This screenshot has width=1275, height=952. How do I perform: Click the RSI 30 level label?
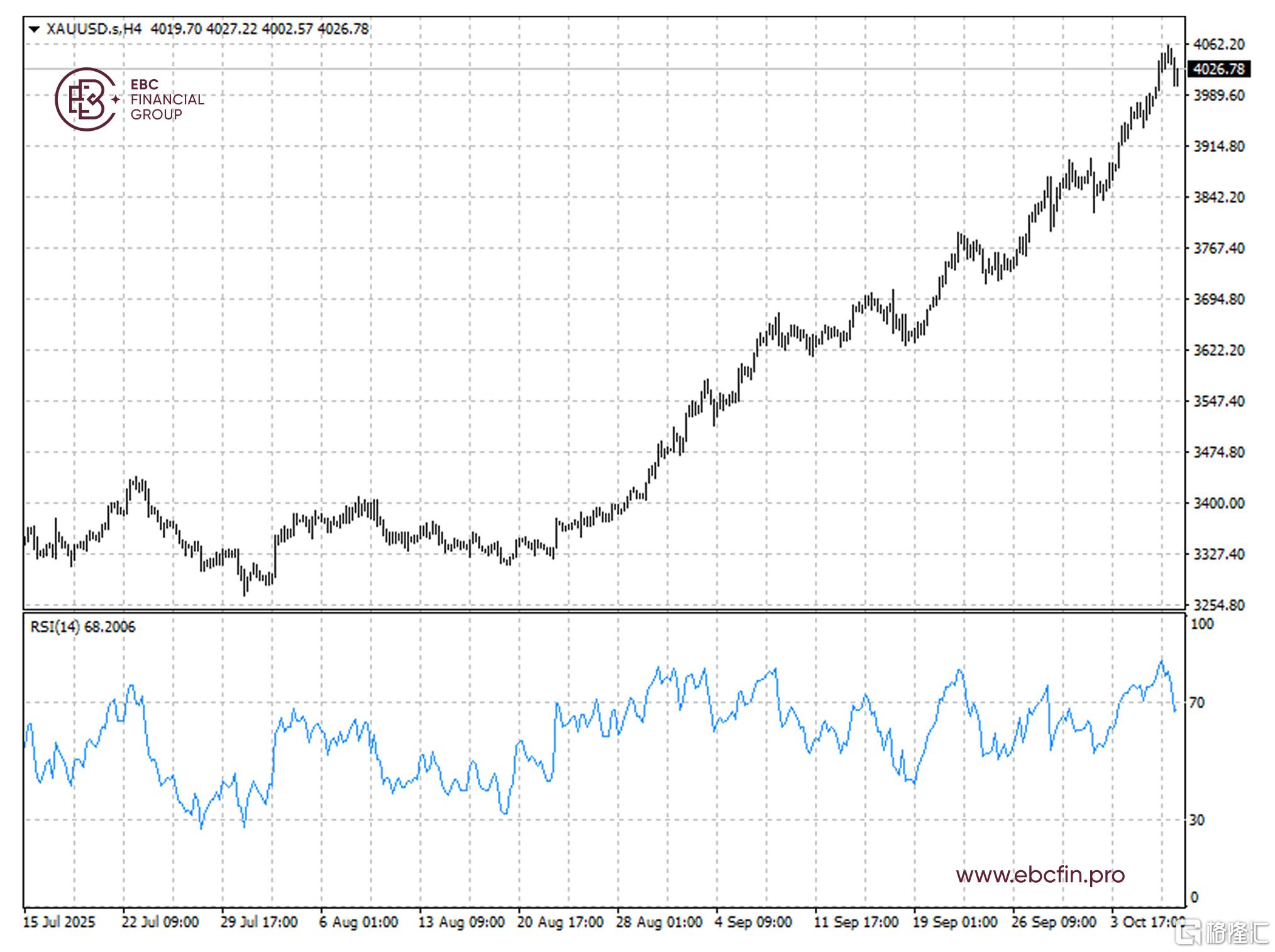click(1197, 820)
